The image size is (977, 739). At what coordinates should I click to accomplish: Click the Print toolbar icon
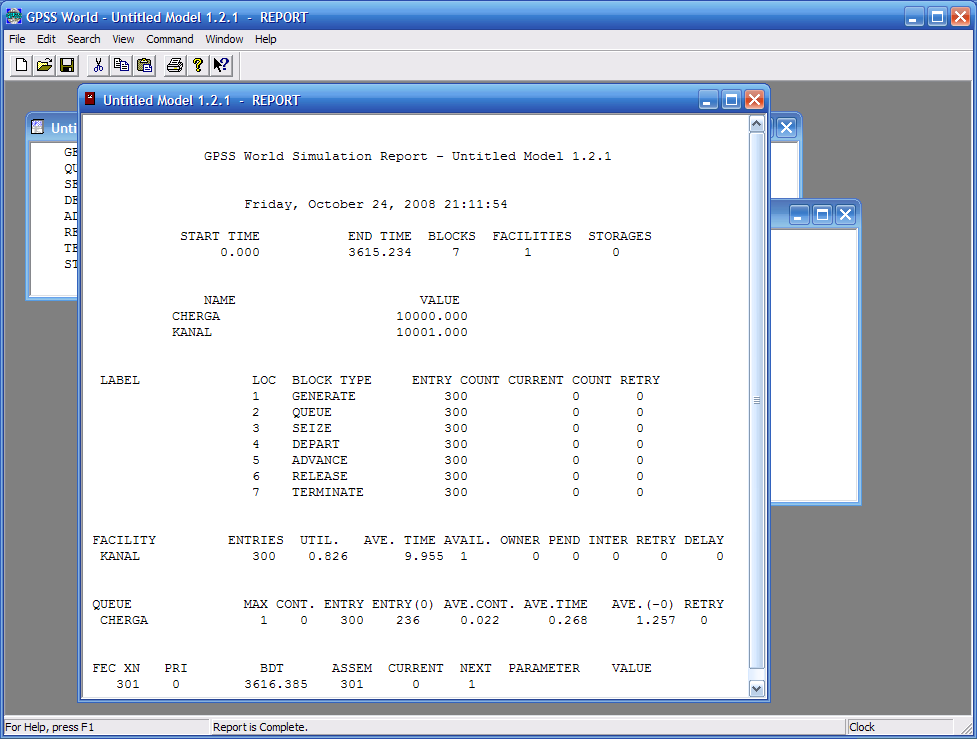175,65
